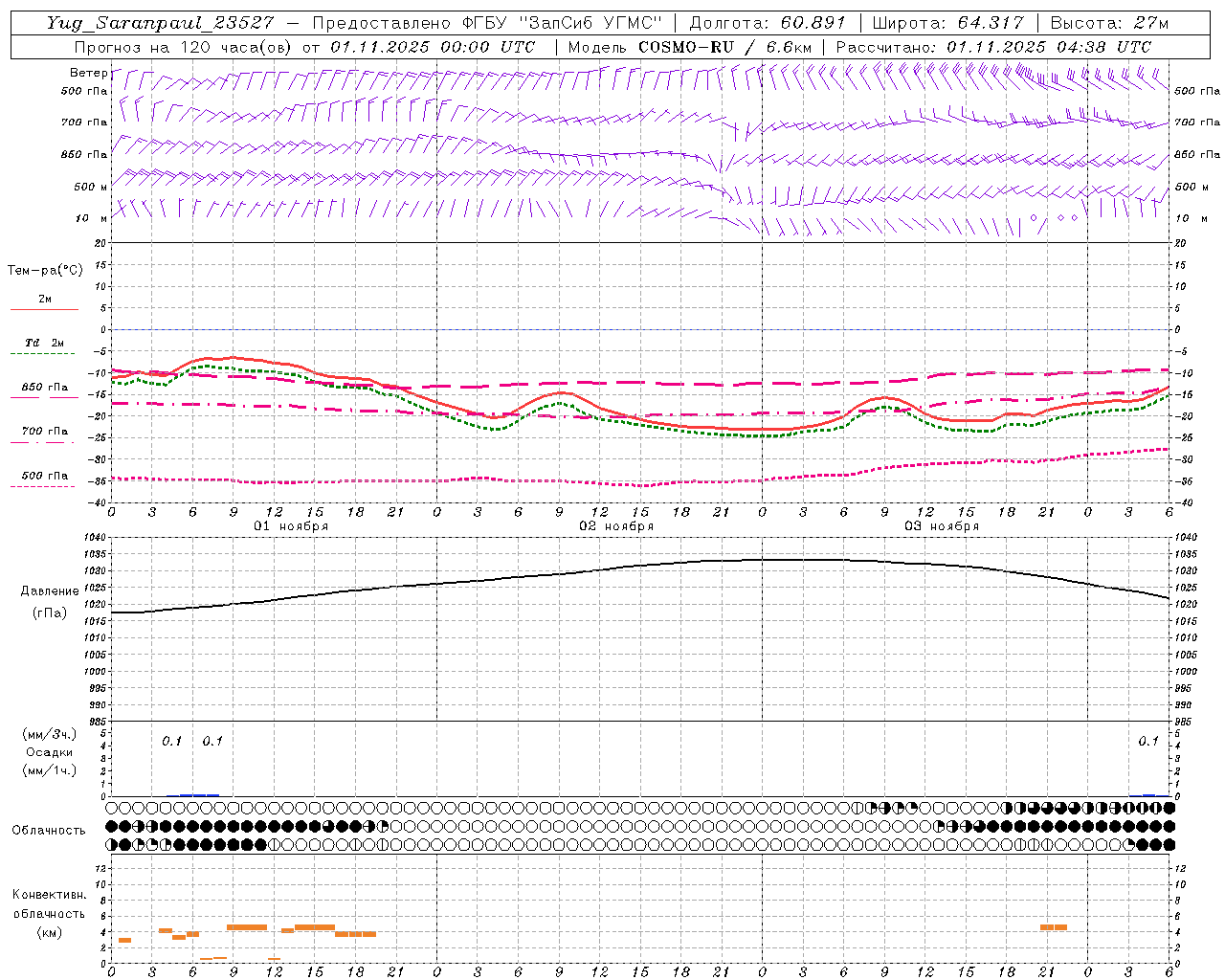Click the rightmost "0.1" precipitation value
The image size is (1225, 980).
[x=1148, y=742]
